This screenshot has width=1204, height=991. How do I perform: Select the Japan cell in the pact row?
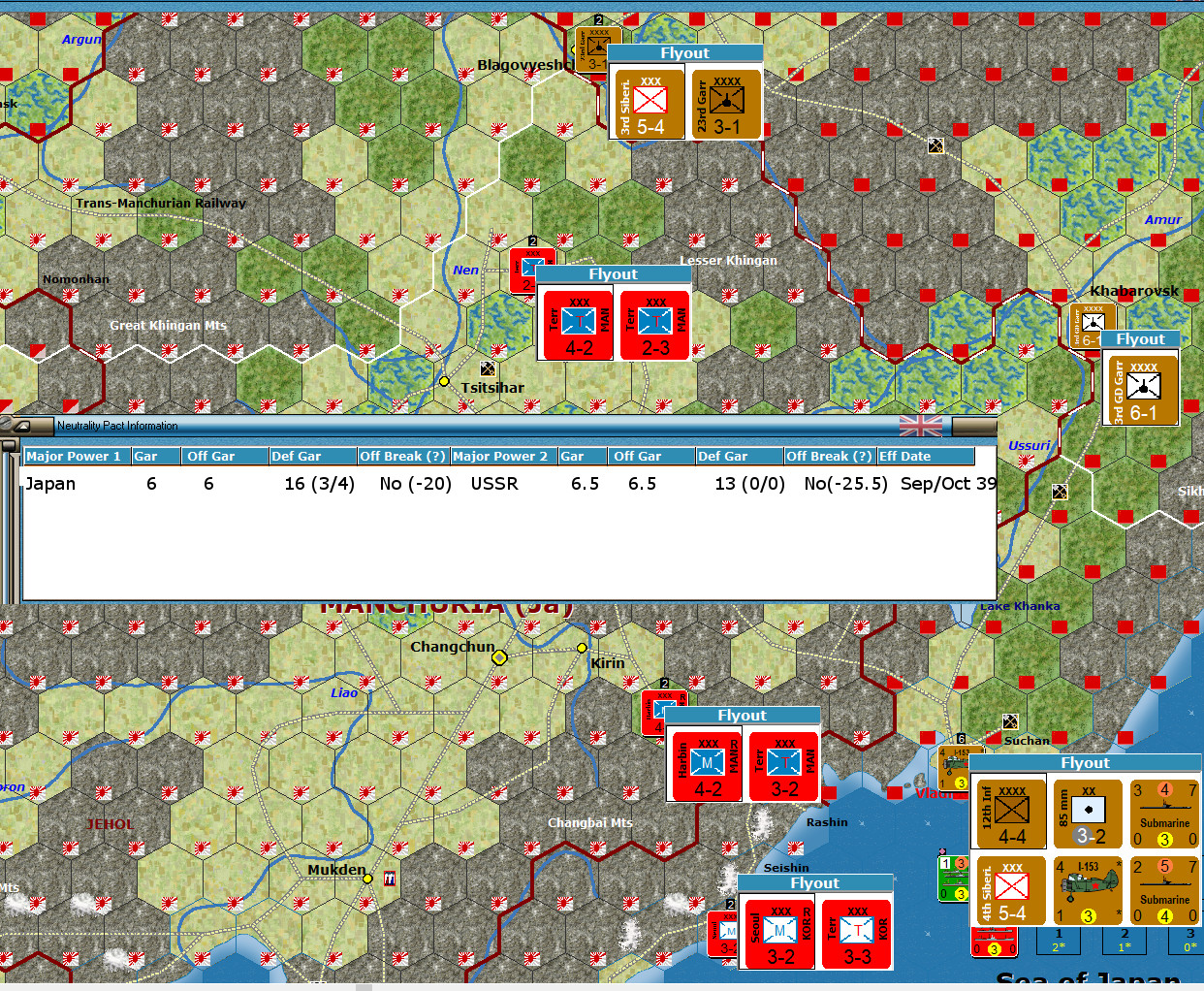tap(50, 484)
